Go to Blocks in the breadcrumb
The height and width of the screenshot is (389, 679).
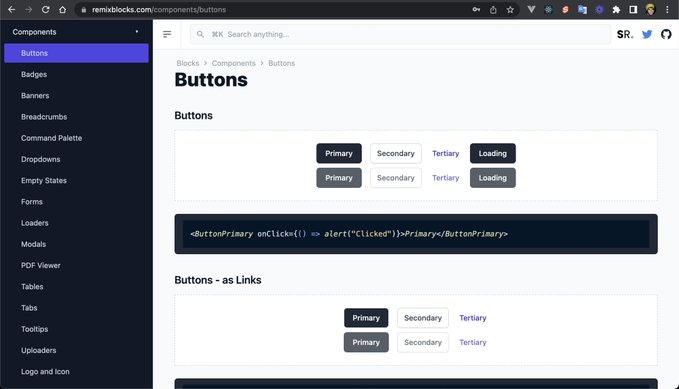(x=188, y=63)
